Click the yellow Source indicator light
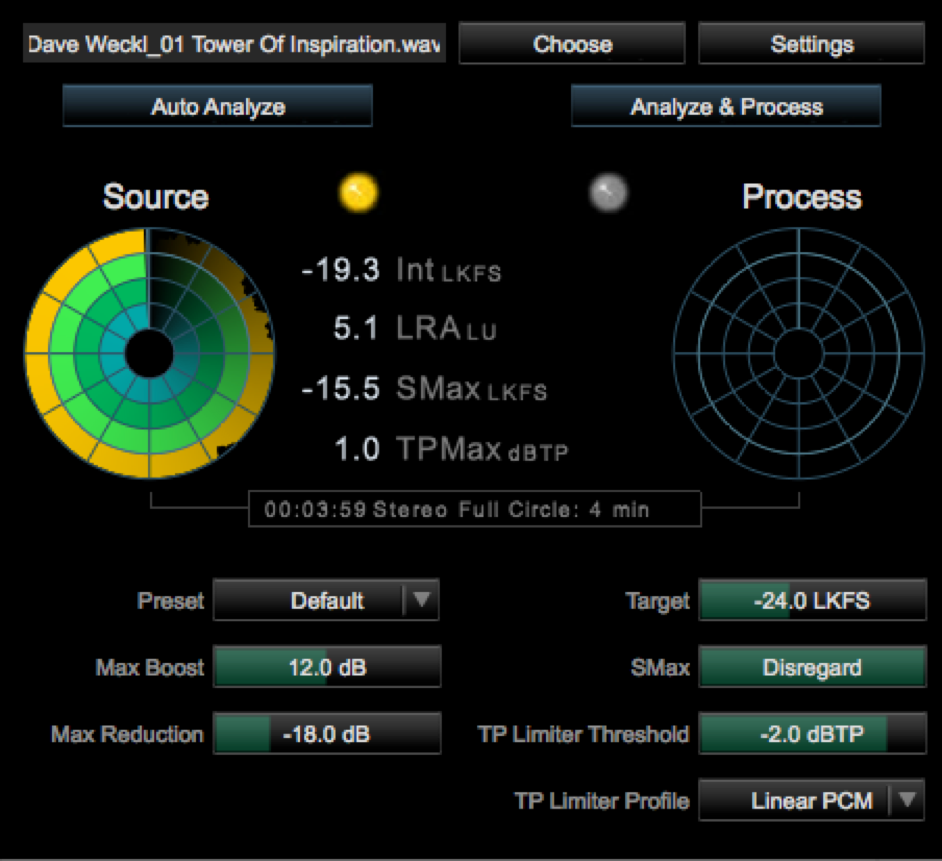This screenshot has width=942, height=861. [x=358, y=193]
